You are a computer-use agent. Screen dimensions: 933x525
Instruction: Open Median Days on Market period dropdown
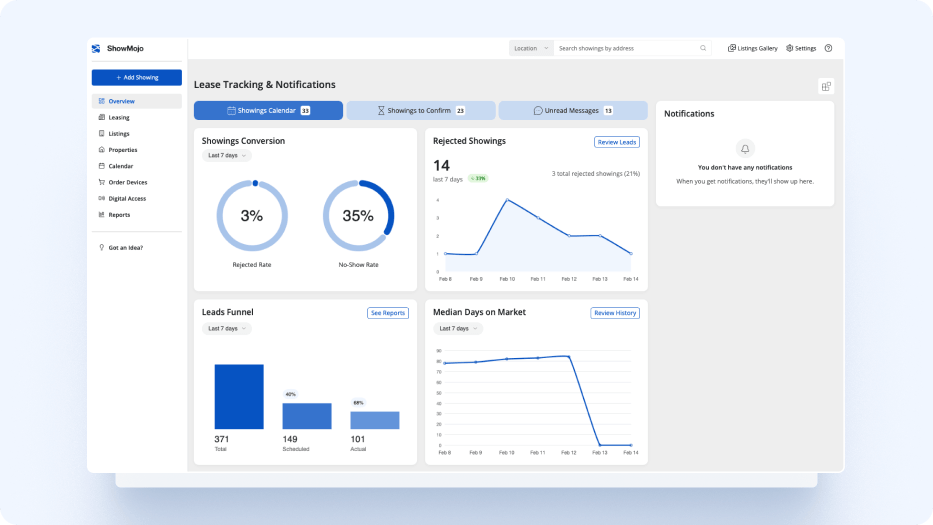point(457,328)
